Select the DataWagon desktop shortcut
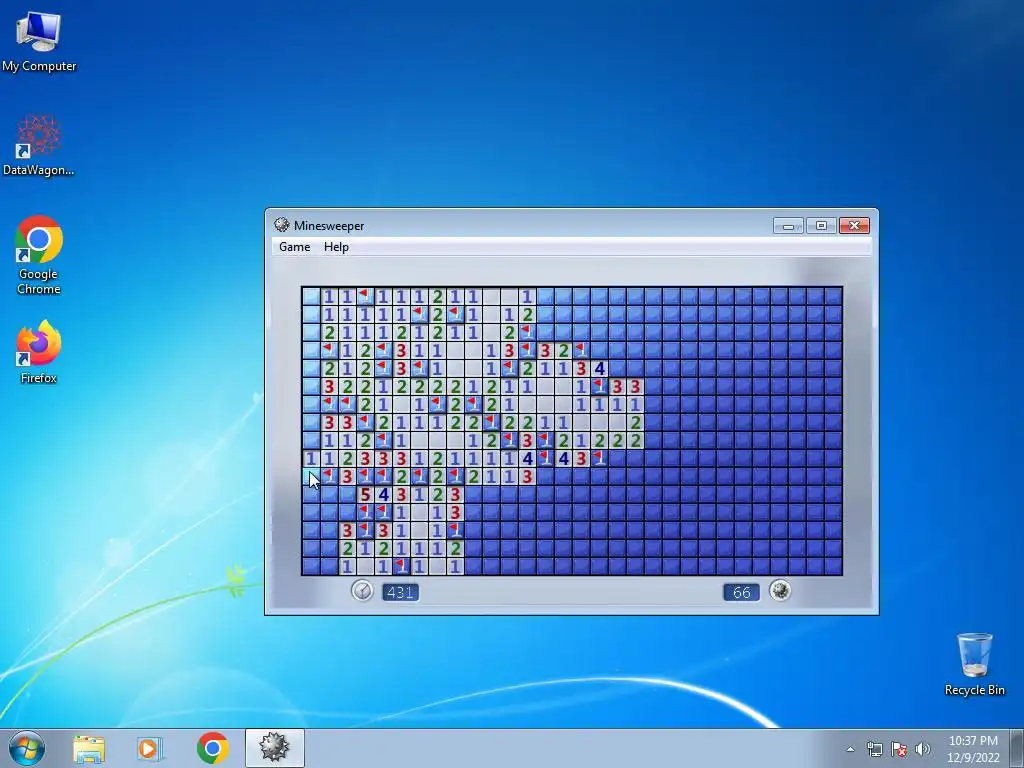This screenshot has width=1024, height=768. pyautogui.click(x=39, y=145)
